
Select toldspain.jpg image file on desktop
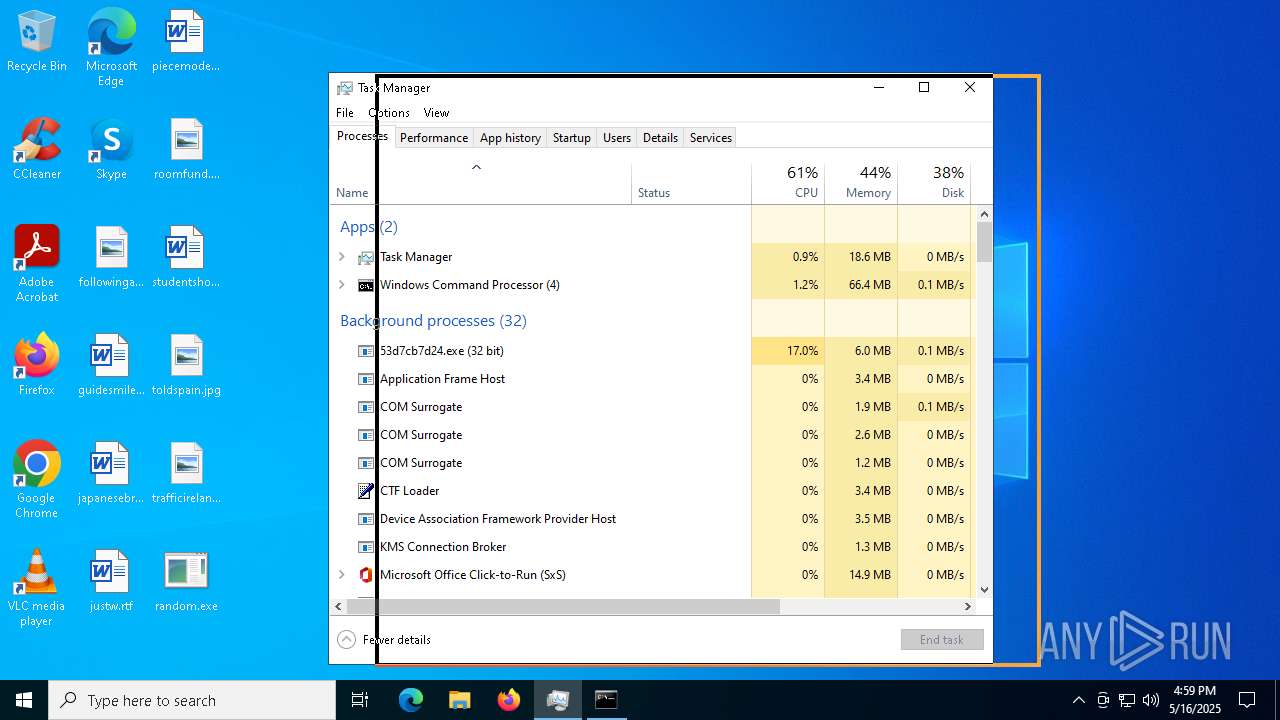186,366
